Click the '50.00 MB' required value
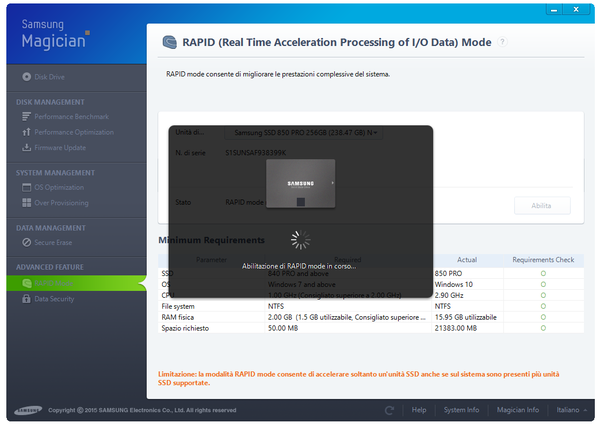Screen dimensions: 600x426 (x=283, y=328)
